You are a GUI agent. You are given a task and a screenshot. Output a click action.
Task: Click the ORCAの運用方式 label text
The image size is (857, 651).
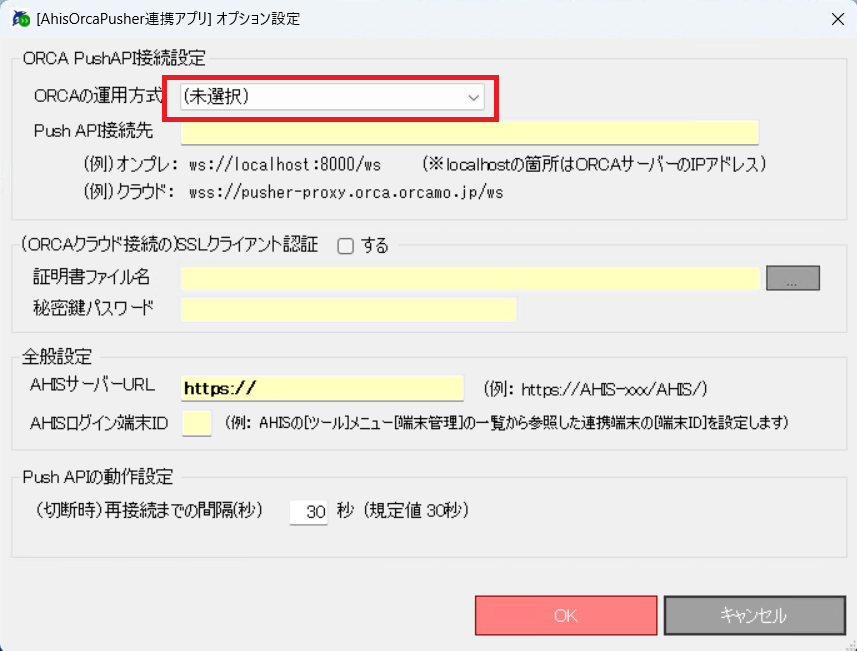coord(98,96)
